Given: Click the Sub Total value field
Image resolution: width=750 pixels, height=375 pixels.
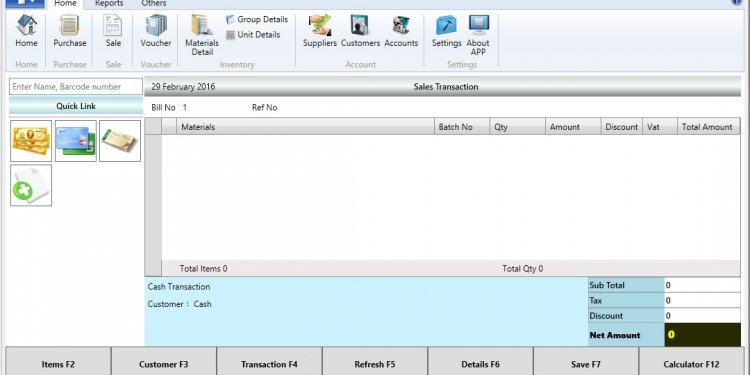Looking at the screenshot, I should point(702,285).
